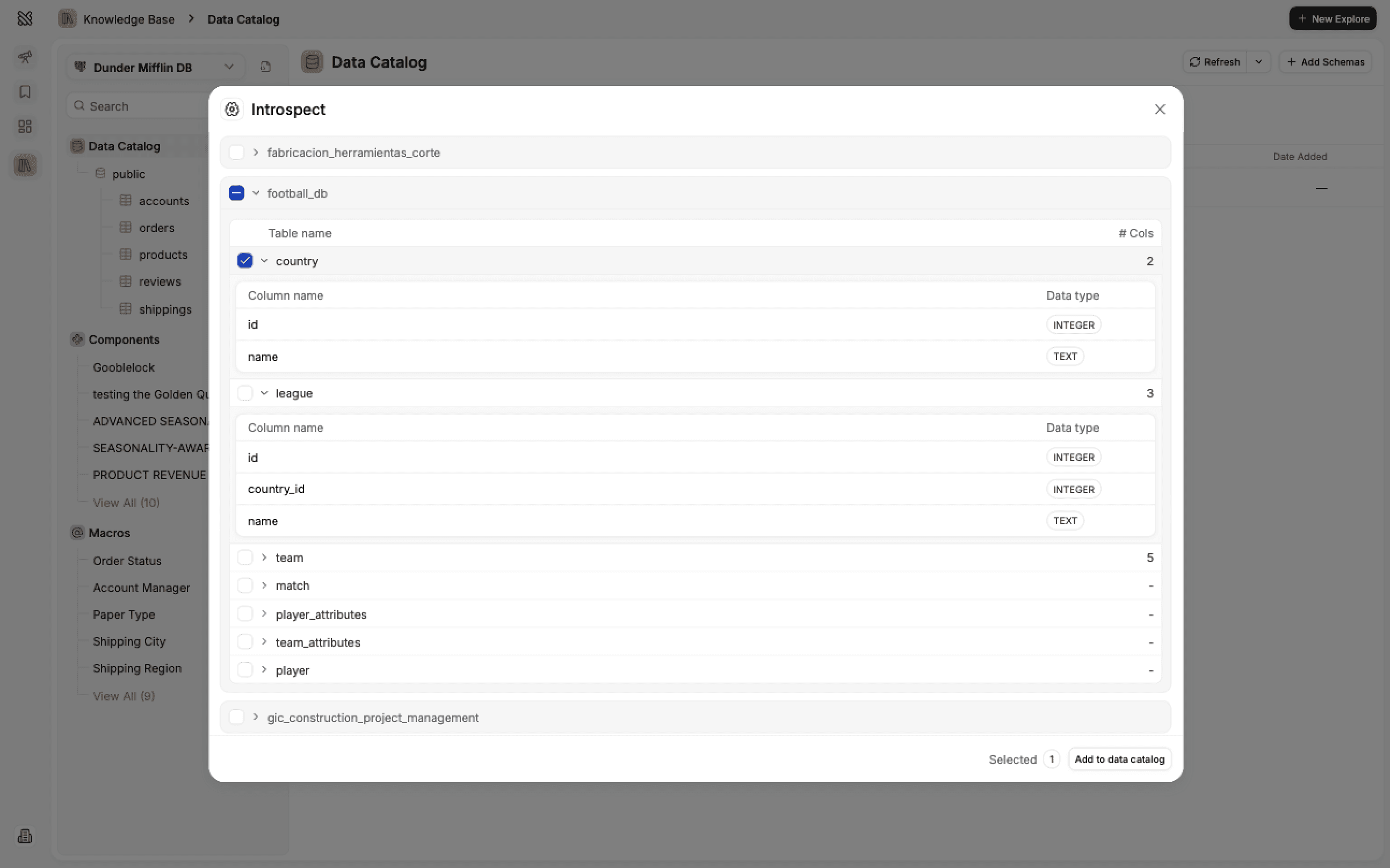1390x868 pixels.
Task: Open the telescope explore sidebar icon
Action: click(x=25, y=57)
